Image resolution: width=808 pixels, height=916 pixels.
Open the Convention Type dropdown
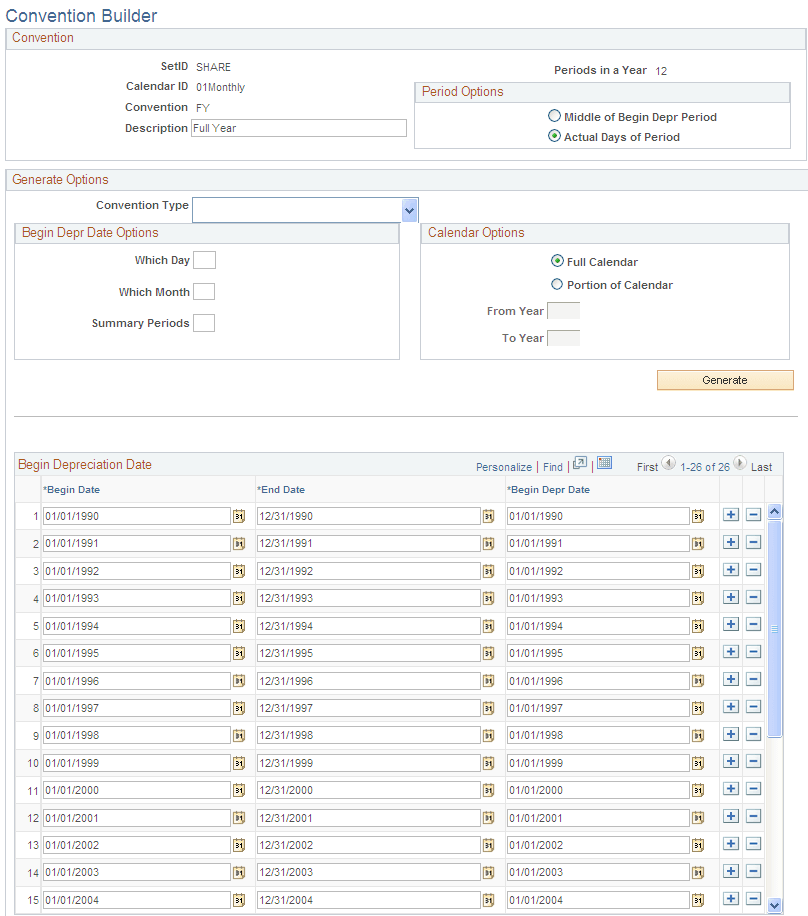click(x=409, y=210)
